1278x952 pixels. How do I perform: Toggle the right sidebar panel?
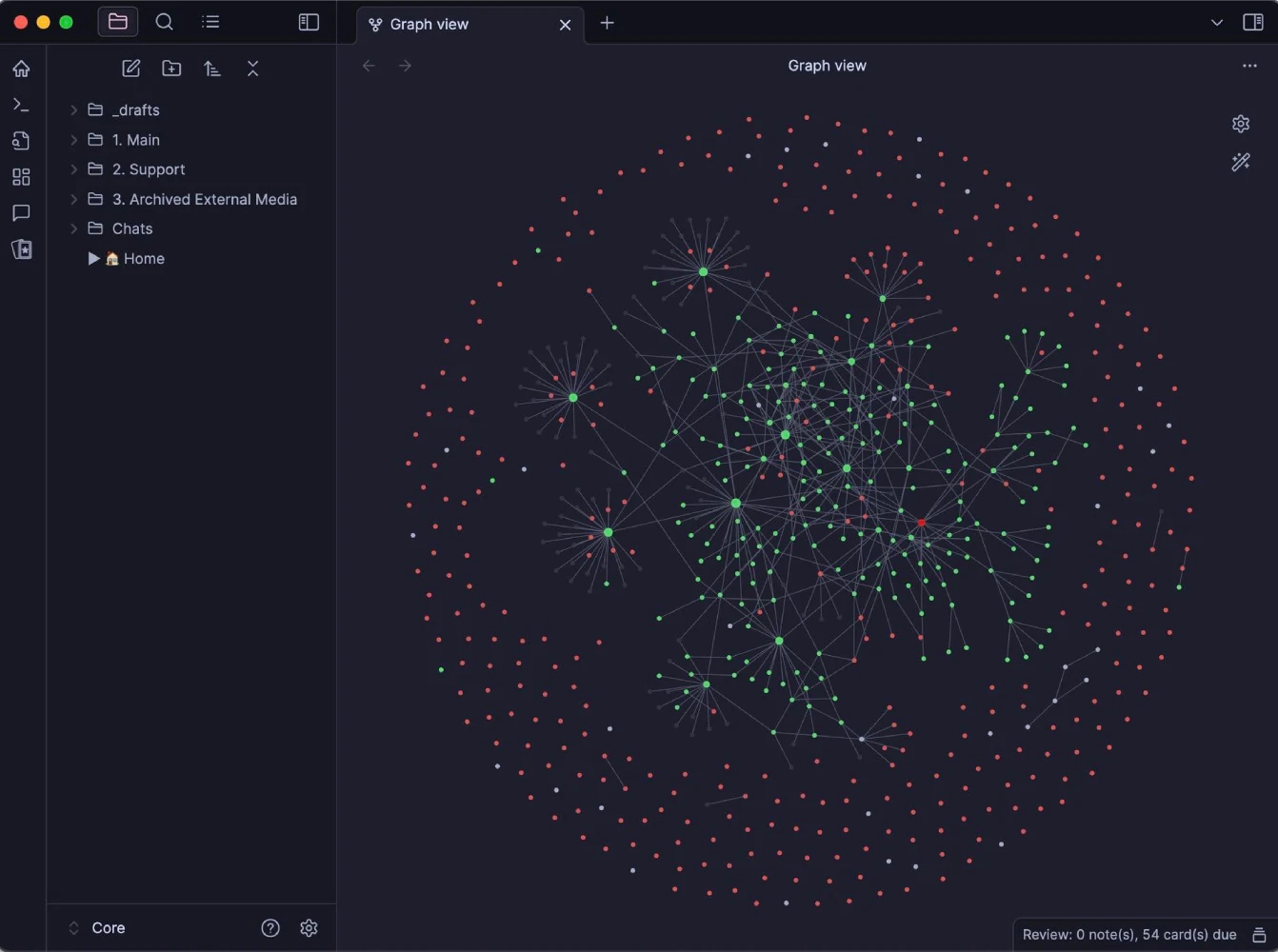tap(1253, 22)
